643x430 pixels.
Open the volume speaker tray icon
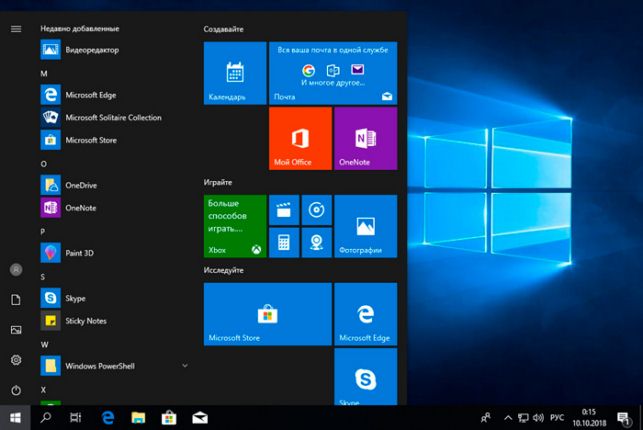point(538,418)
